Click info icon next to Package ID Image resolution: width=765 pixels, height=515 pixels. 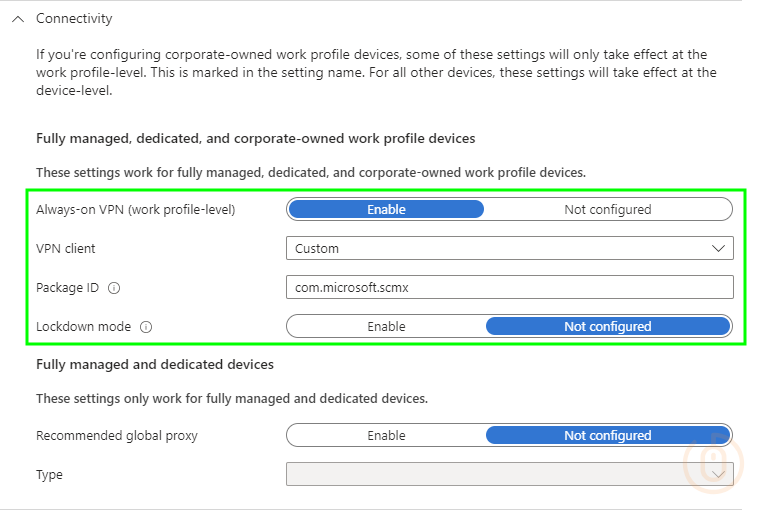pos(114,288)
